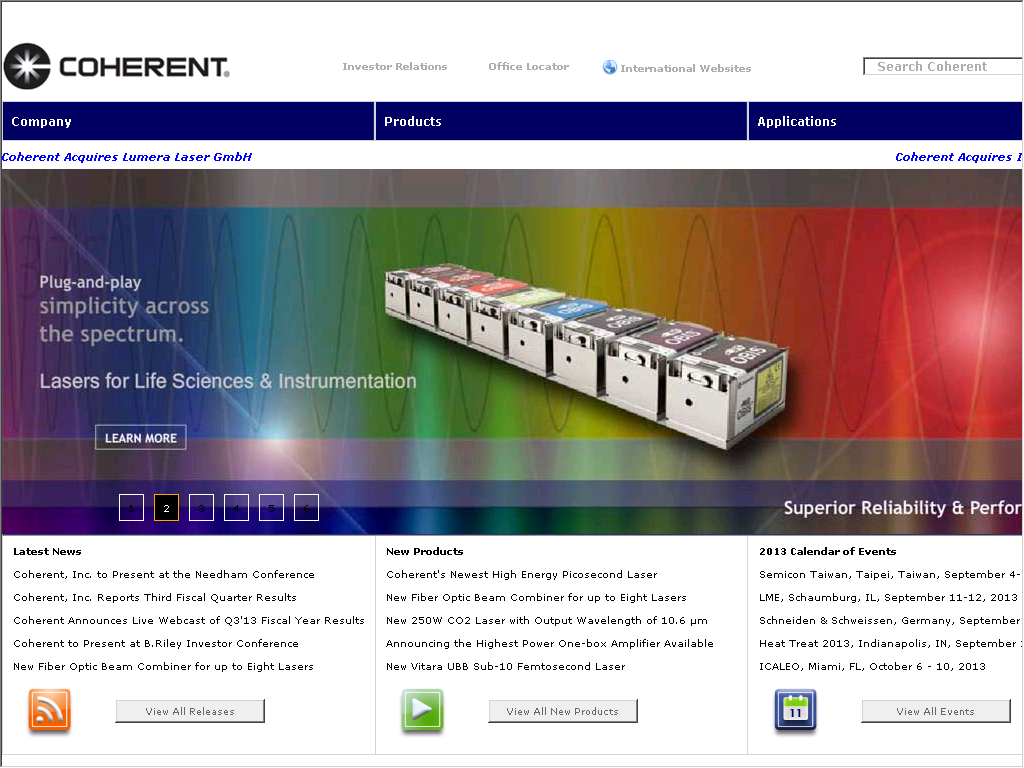Image resolution: width=1024 pixels, height=768 pixels.
Task: Open the orange RSS feed icon
Action: pyautogui.click(x=50, y=710)
